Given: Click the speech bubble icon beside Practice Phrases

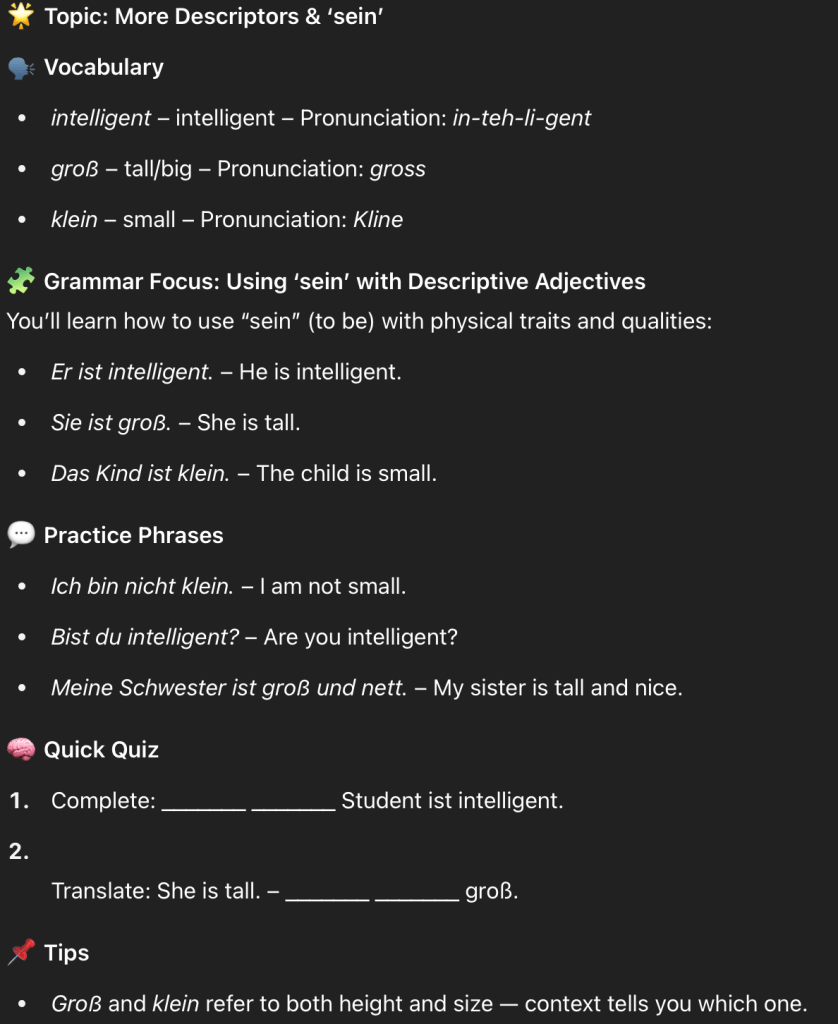Looking at the screenshot, I should (x=20, y=535).
